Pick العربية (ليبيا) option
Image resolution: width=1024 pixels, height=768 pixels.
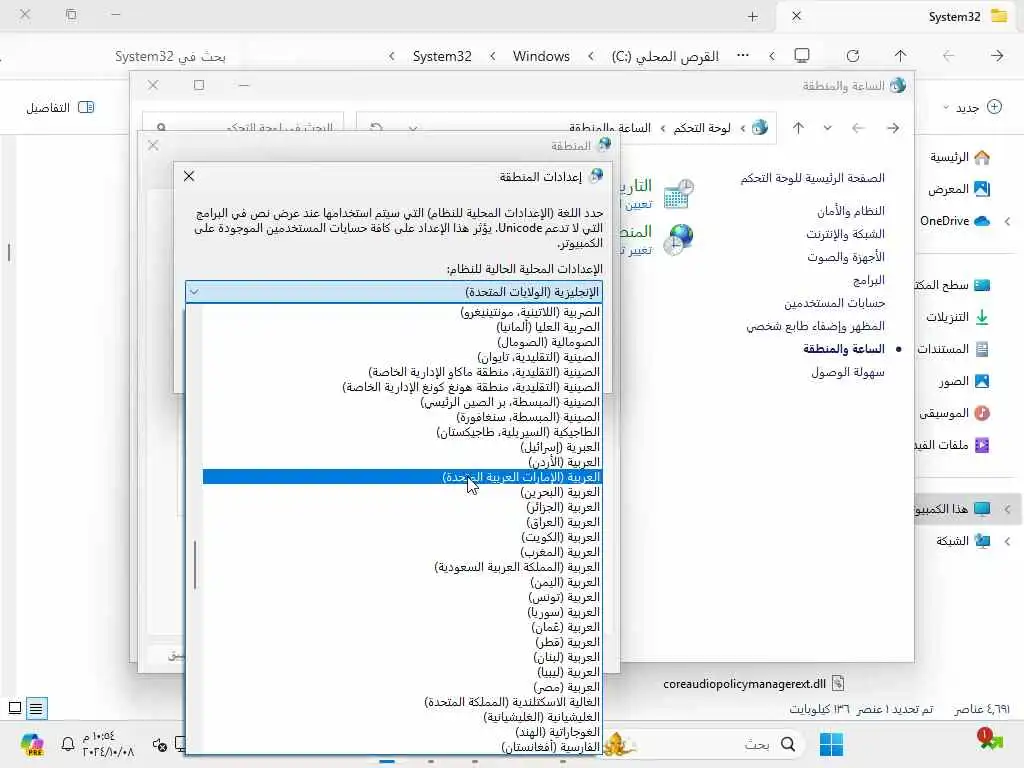tap(402, 673)
